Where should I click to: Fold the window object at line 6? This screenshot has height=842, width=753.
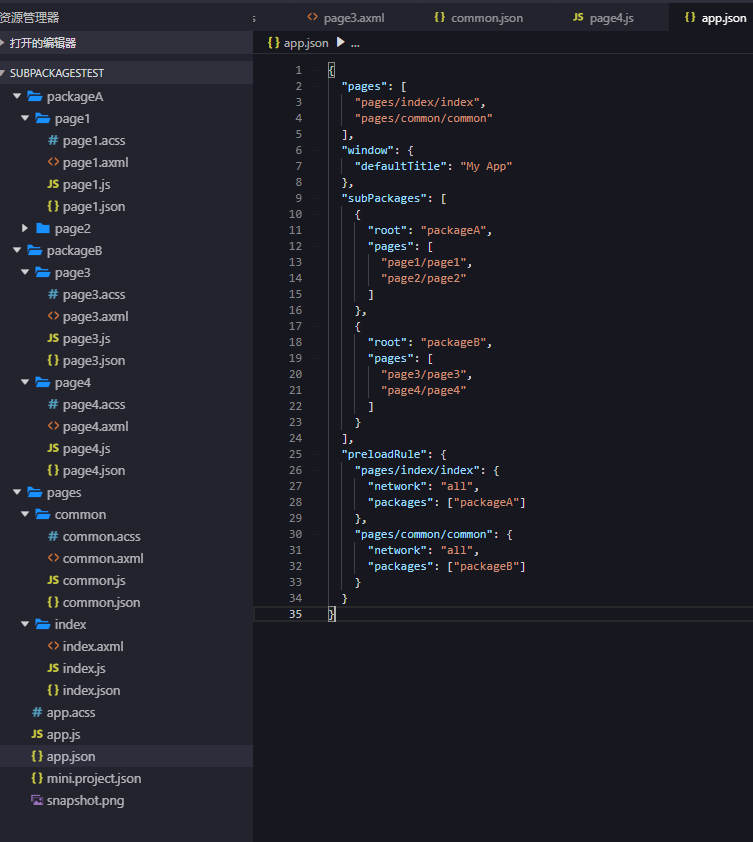pos(318,150)
